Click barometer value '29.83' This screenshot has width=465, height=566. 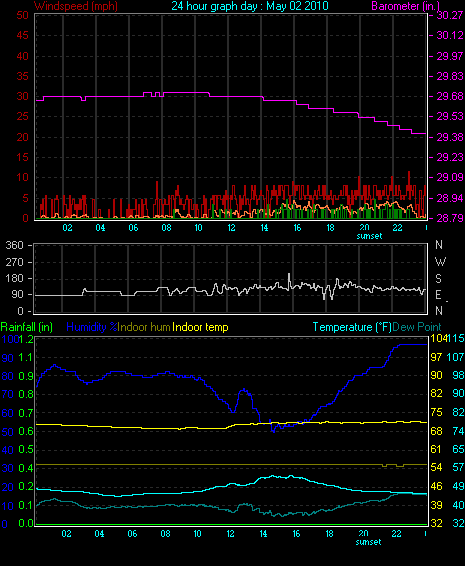[x=450, y=76]
